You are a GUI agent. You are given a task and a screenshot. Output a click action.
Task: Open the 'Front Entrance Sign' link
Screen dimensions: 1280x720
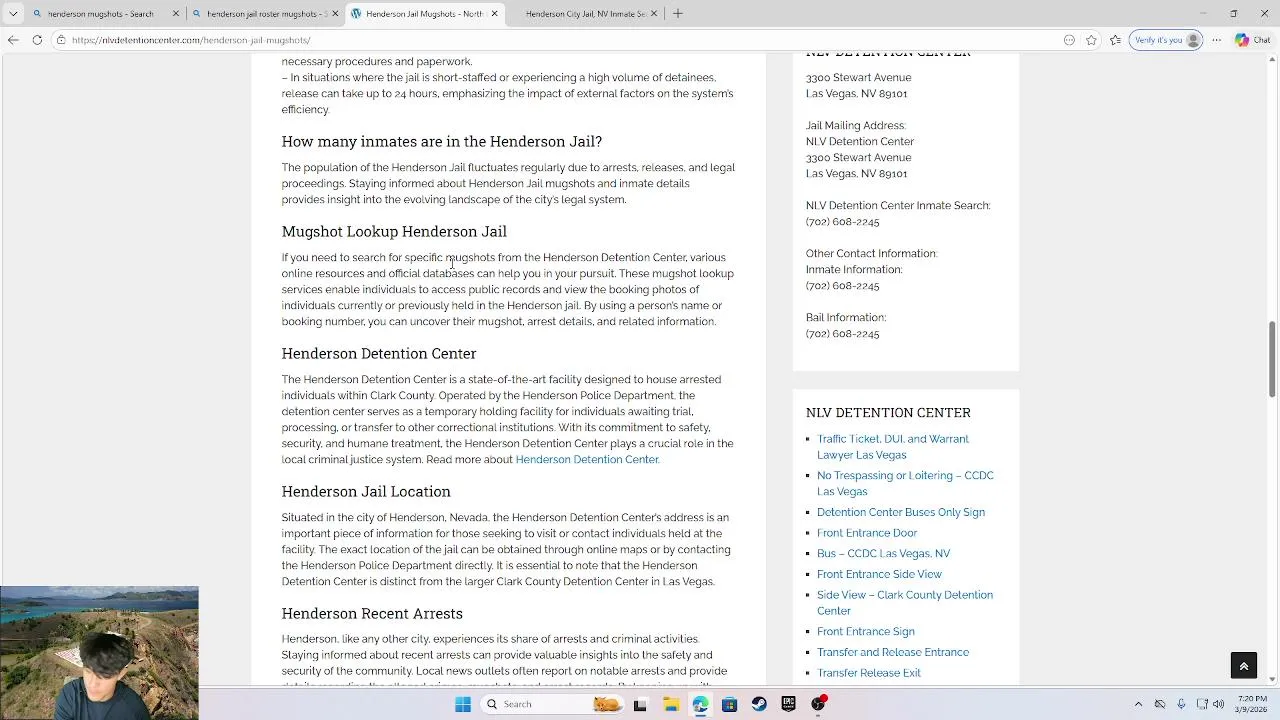866,632
